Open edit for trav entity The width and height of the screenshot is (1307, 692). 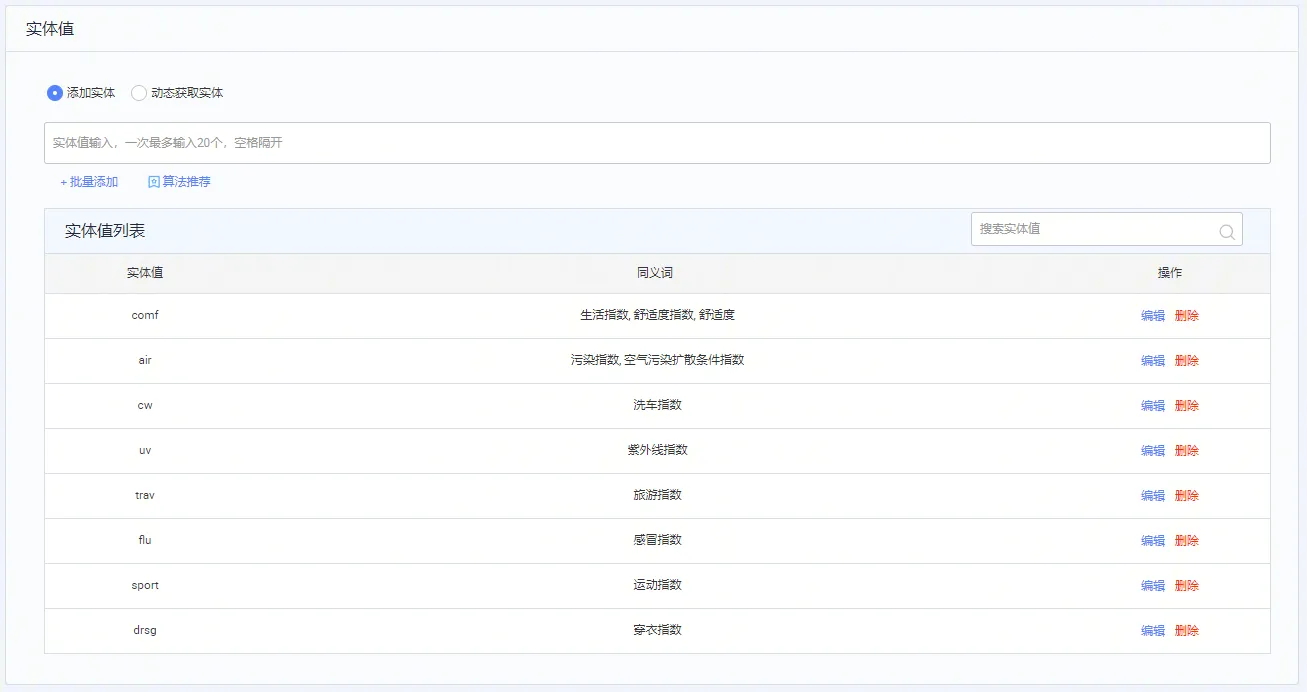[1152, 496]
